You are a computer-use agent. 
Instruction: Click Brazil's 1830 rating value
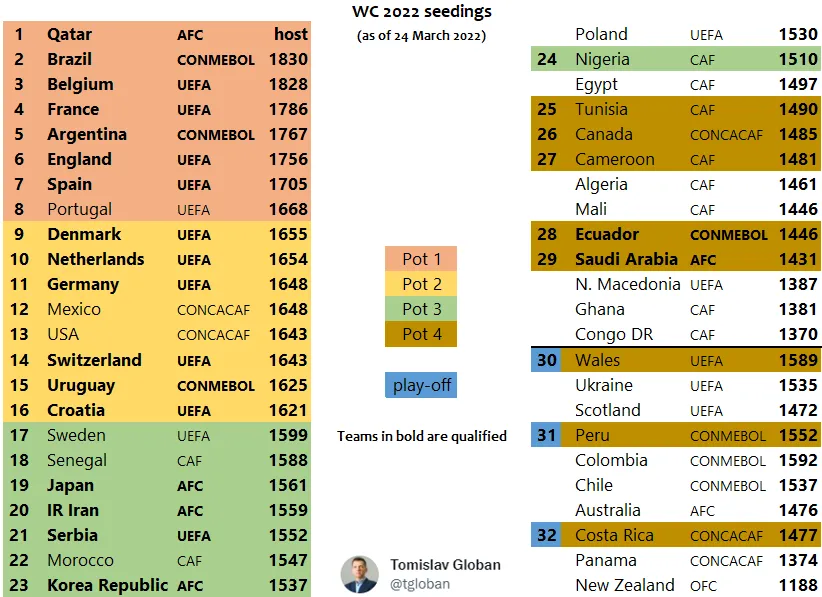[288, 59]
